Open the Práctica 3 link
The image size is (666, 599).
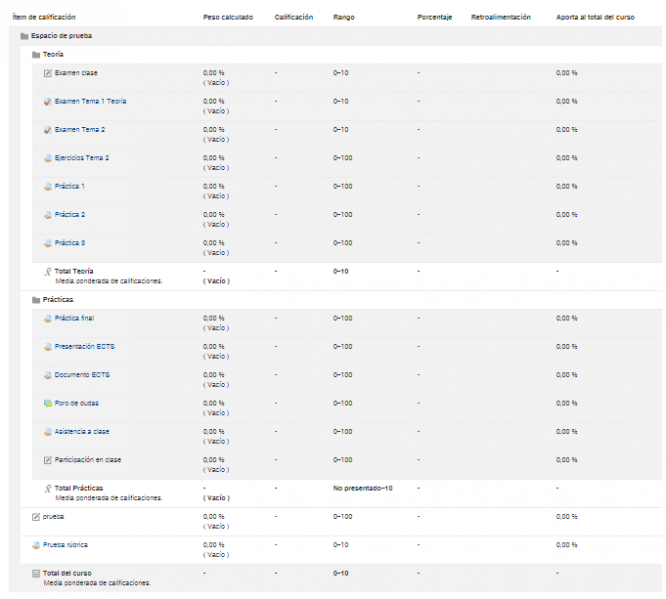click(70, 243)
